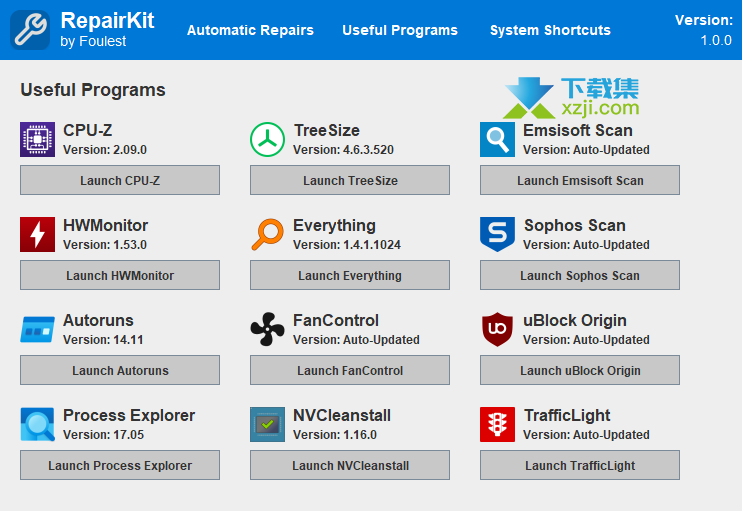This screenshot has height=511, width=742.
Task: Click the RepairKit wrench logo icon
Action: coord(30,30)
